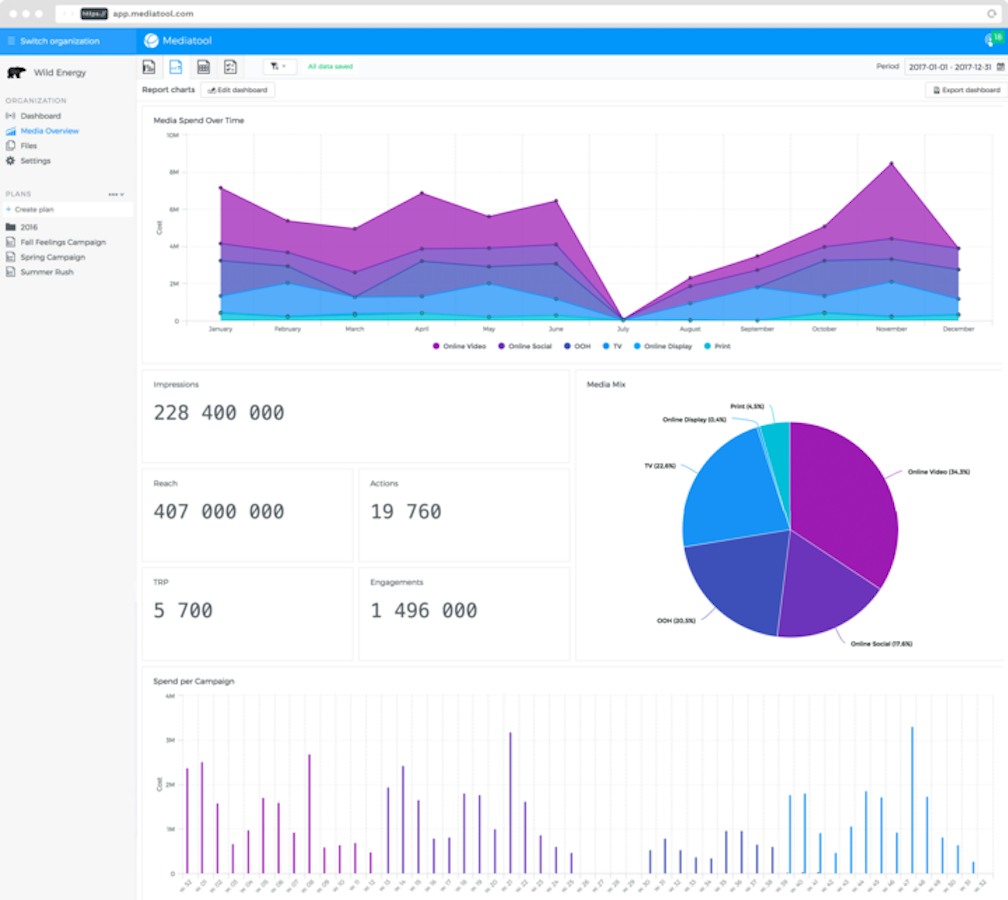Viewport: 1008px width, 900px height.
Task: Reload the page using the browser refresh icon
Action: (x=991, y=14)
